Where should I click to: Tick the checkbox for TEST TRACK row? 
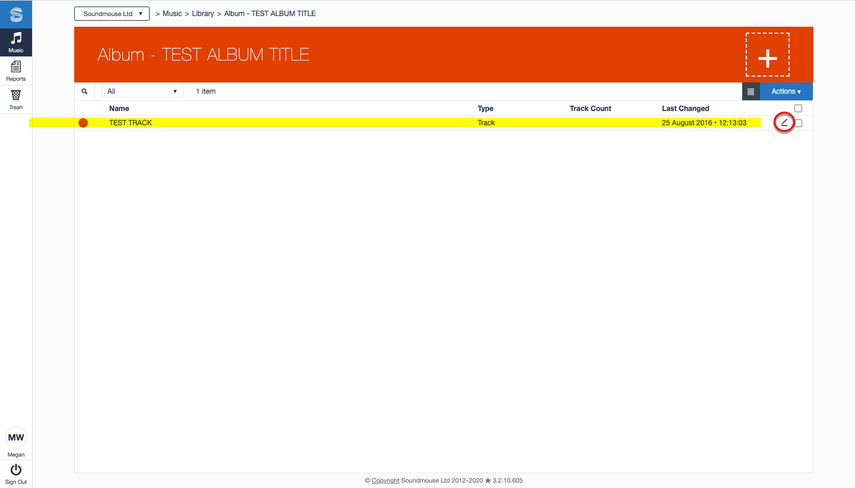click(x=798, y=123)
